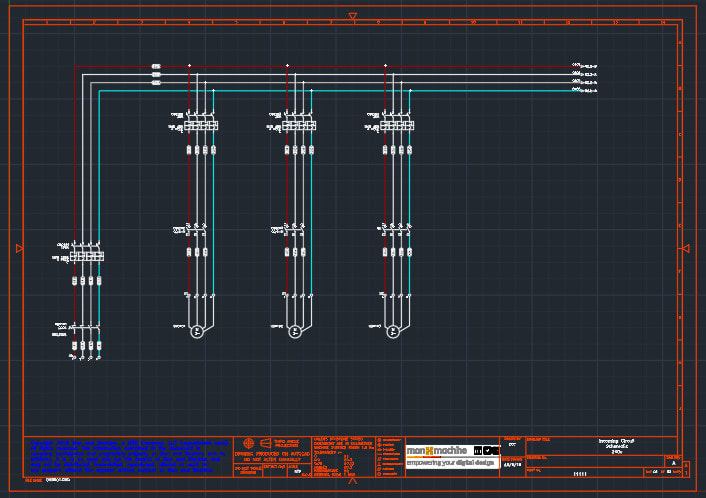Select top breaker block of first motor branch
The image size is (706, 498).
point(201,125)
